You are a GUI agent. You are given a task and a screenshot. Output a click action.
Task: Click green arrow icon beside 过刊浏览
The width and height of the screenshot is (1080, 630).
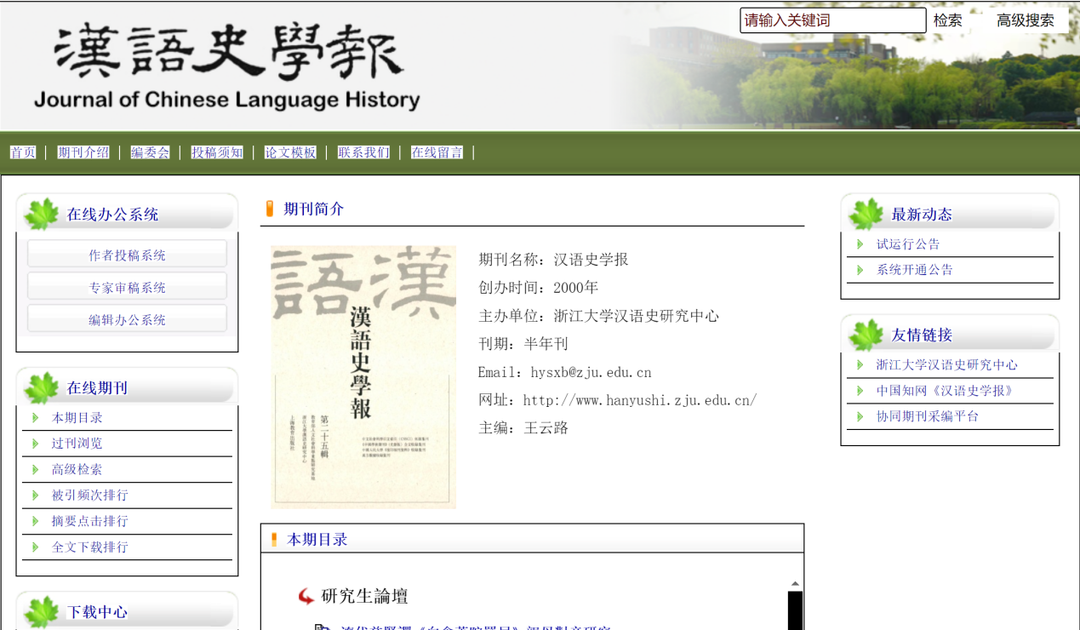pyautogui.click(x=35, y=443)
